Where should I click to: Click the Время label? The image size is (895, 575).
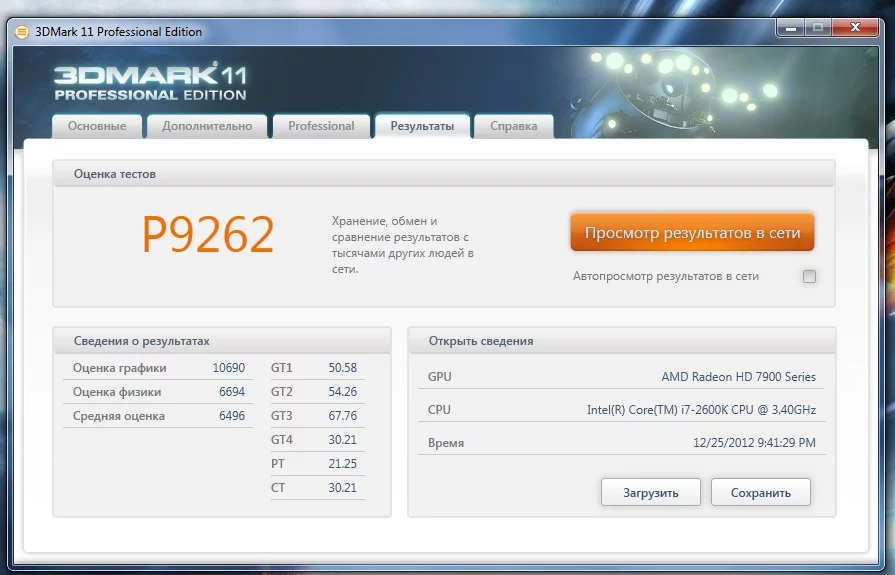click(x=446, y=443)
